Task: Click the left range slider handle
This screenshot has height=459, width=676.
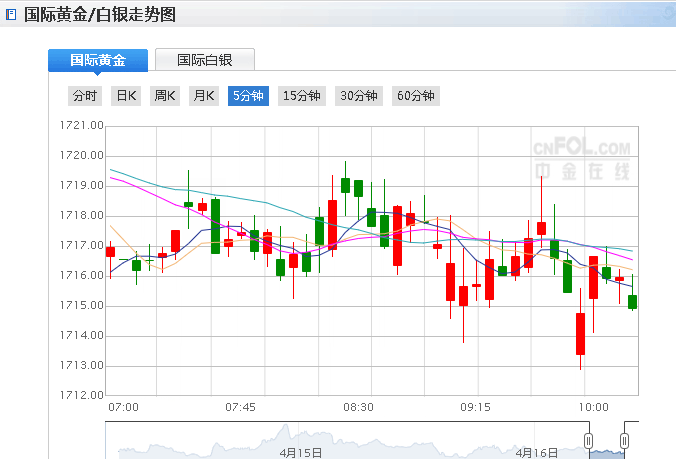Action: [x=589, y=440]
